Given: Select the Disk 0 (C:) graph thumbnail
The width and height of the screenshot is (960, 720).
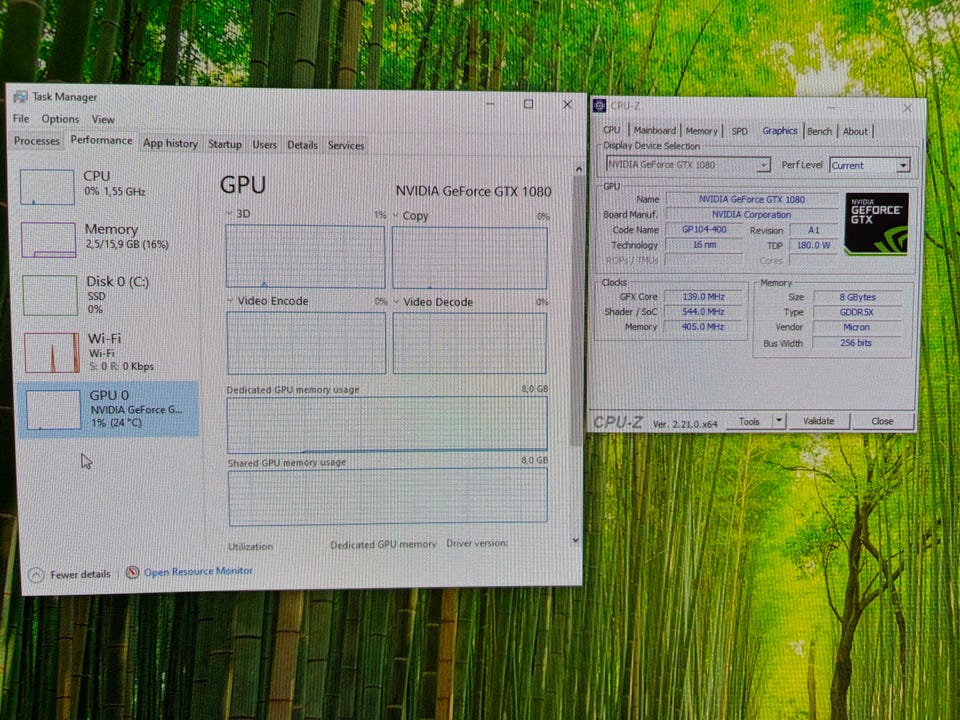Looking at the screenshot, I should 50,295.
